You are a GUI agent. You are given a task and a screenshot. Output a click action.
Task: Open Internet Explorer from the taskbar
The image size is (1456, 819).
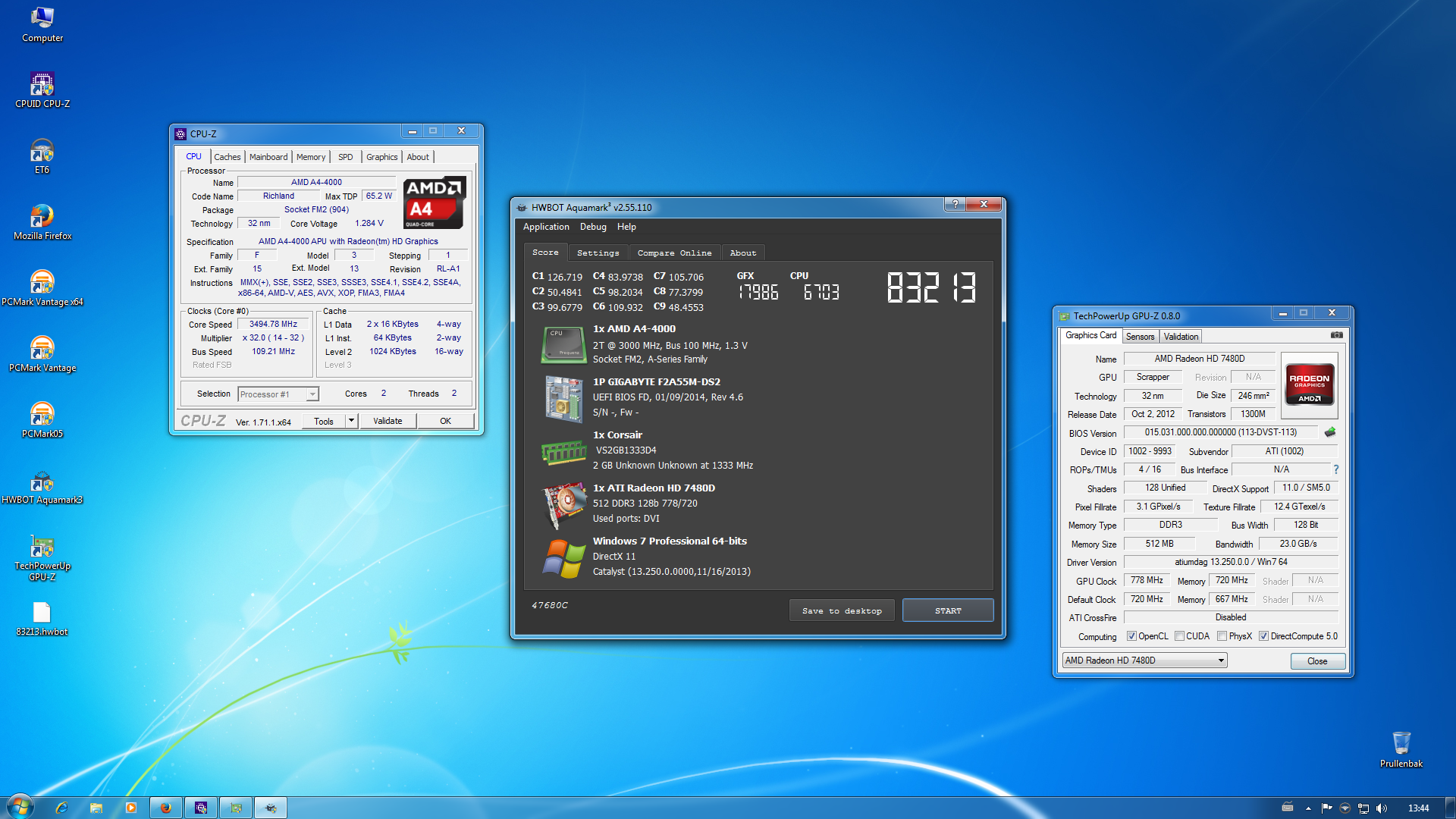61,808
